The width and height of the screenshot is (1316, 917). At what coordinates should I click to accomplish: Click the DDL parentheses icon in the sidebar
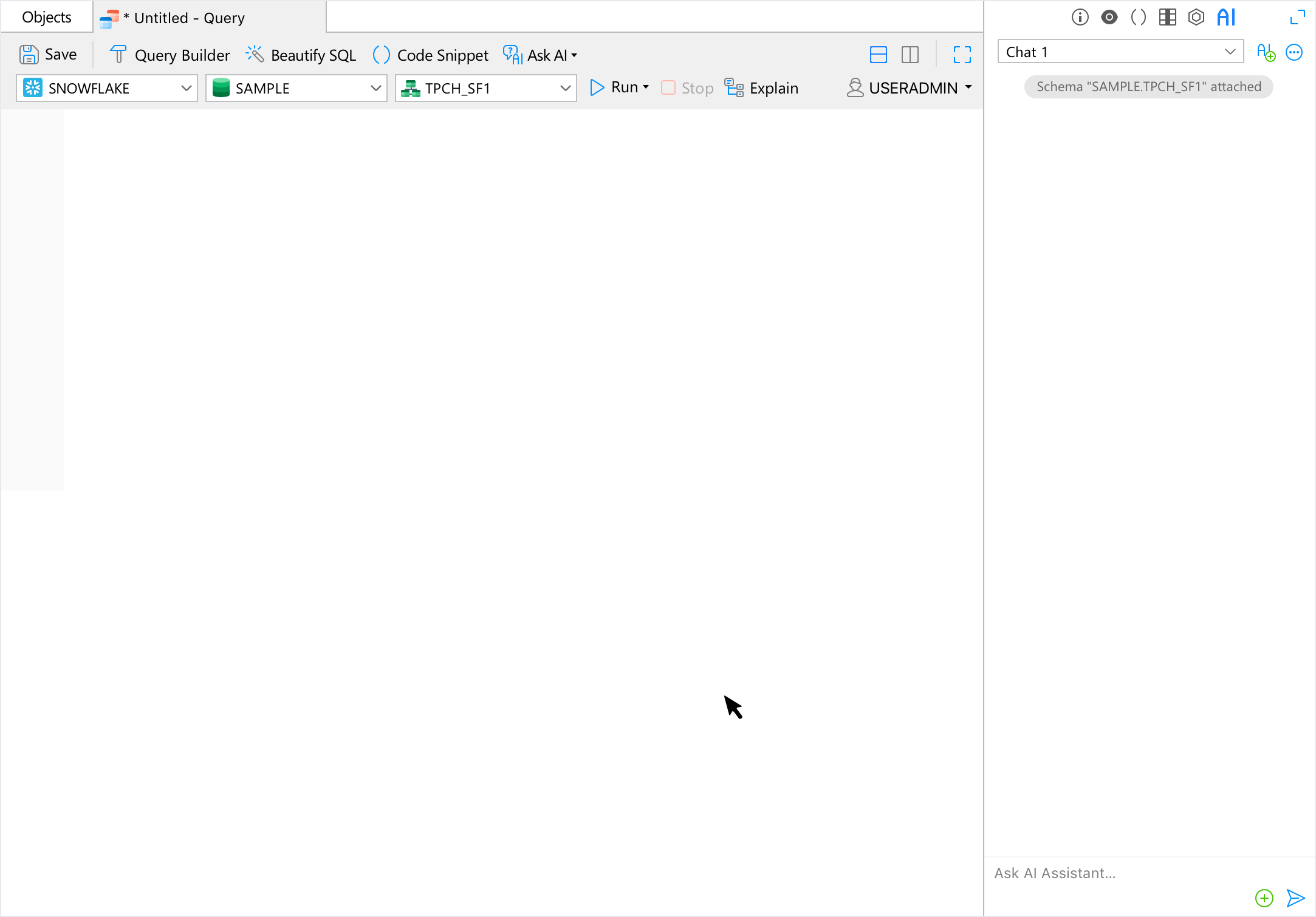(1138, 17)
